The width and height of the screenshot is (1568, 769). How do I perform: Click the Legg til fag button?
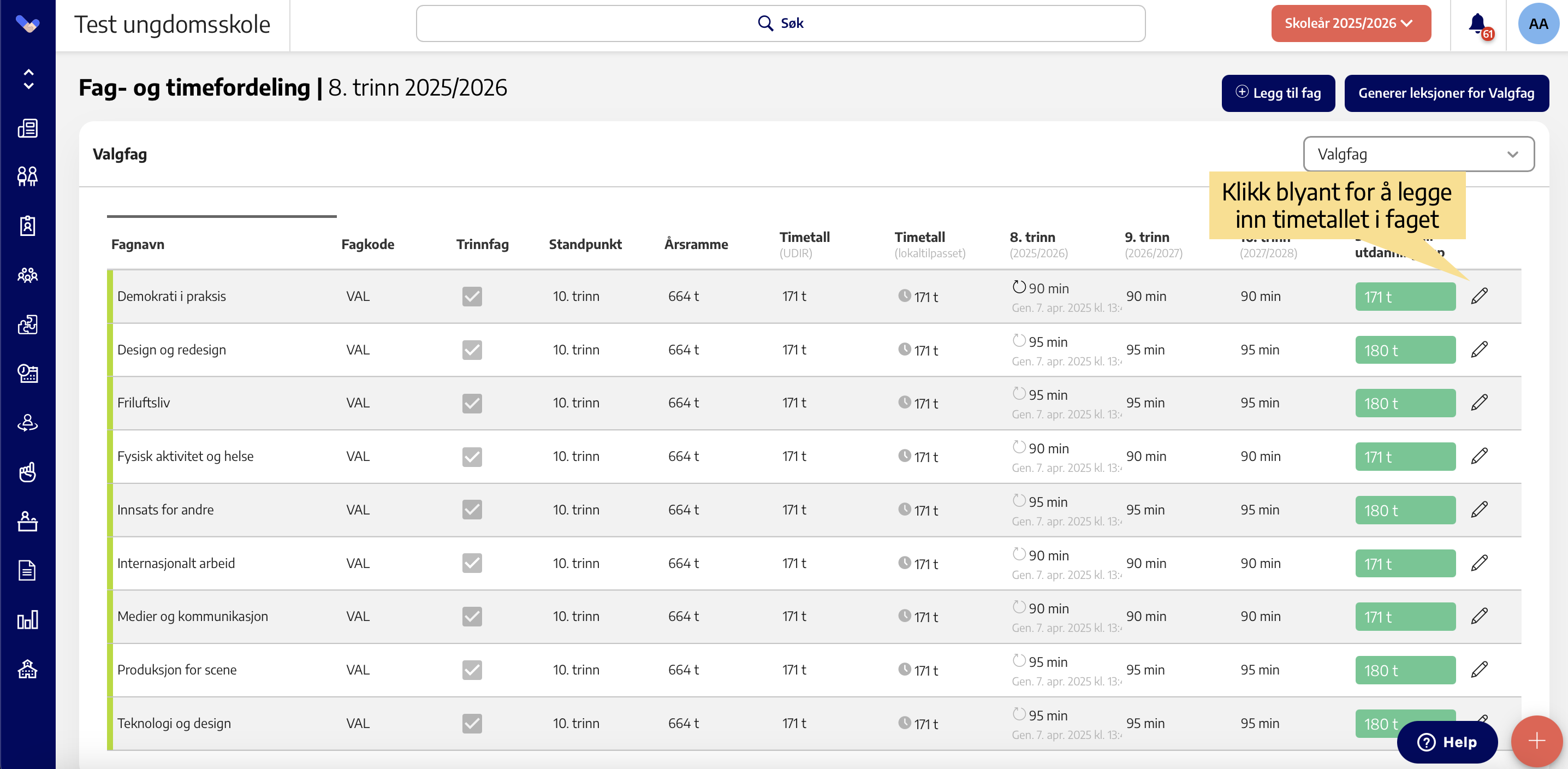[1278, 93]
